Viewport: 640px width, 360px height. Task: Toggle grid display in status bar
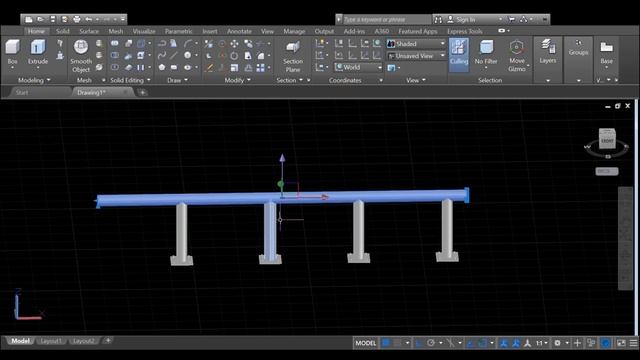[386, 343]
